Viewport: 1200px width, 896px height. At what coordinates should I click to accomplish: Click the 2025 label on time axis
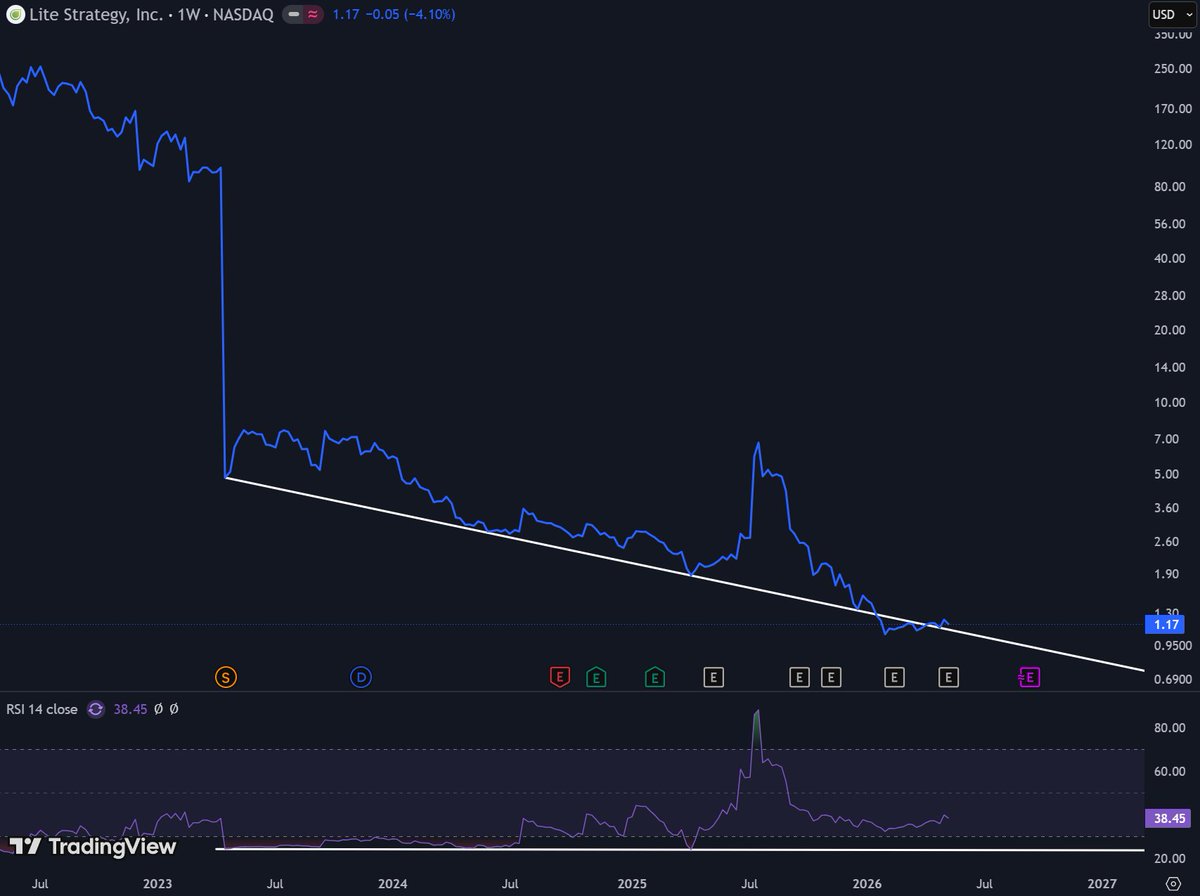click(632, 884)
